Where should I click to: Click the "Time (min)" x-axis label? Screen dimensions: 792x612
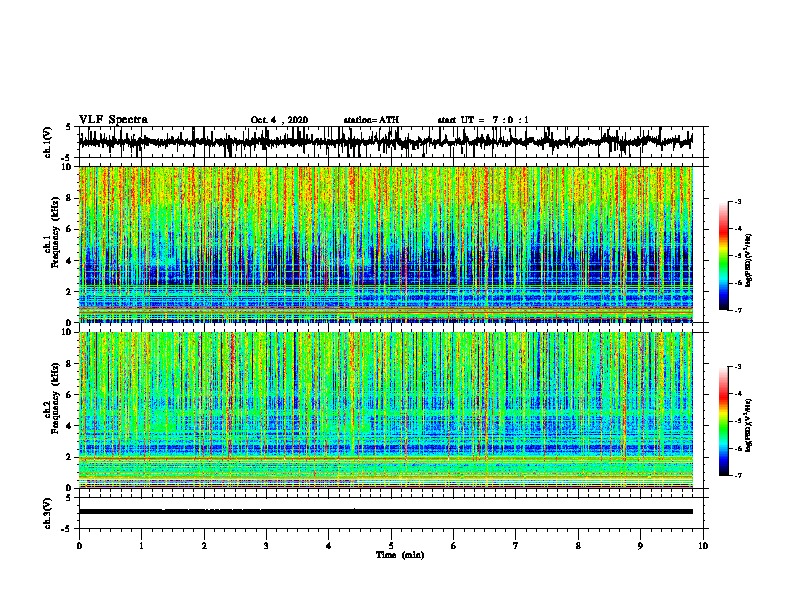point(400,555)
